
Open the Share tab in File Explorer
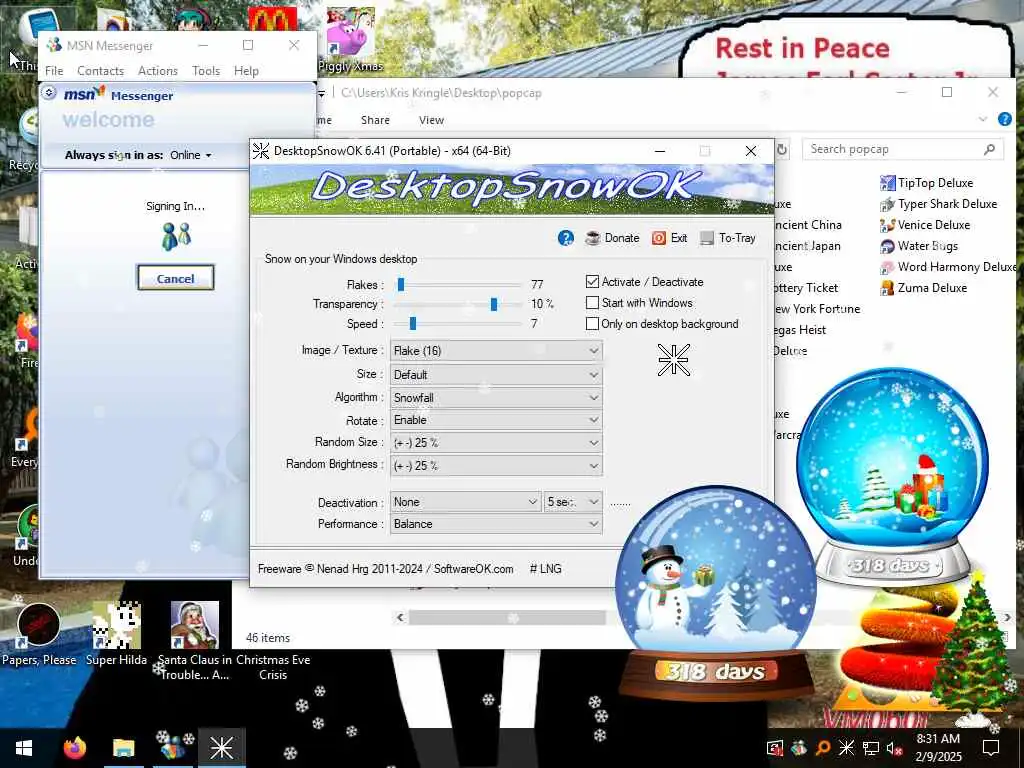[x=376, y=120]
